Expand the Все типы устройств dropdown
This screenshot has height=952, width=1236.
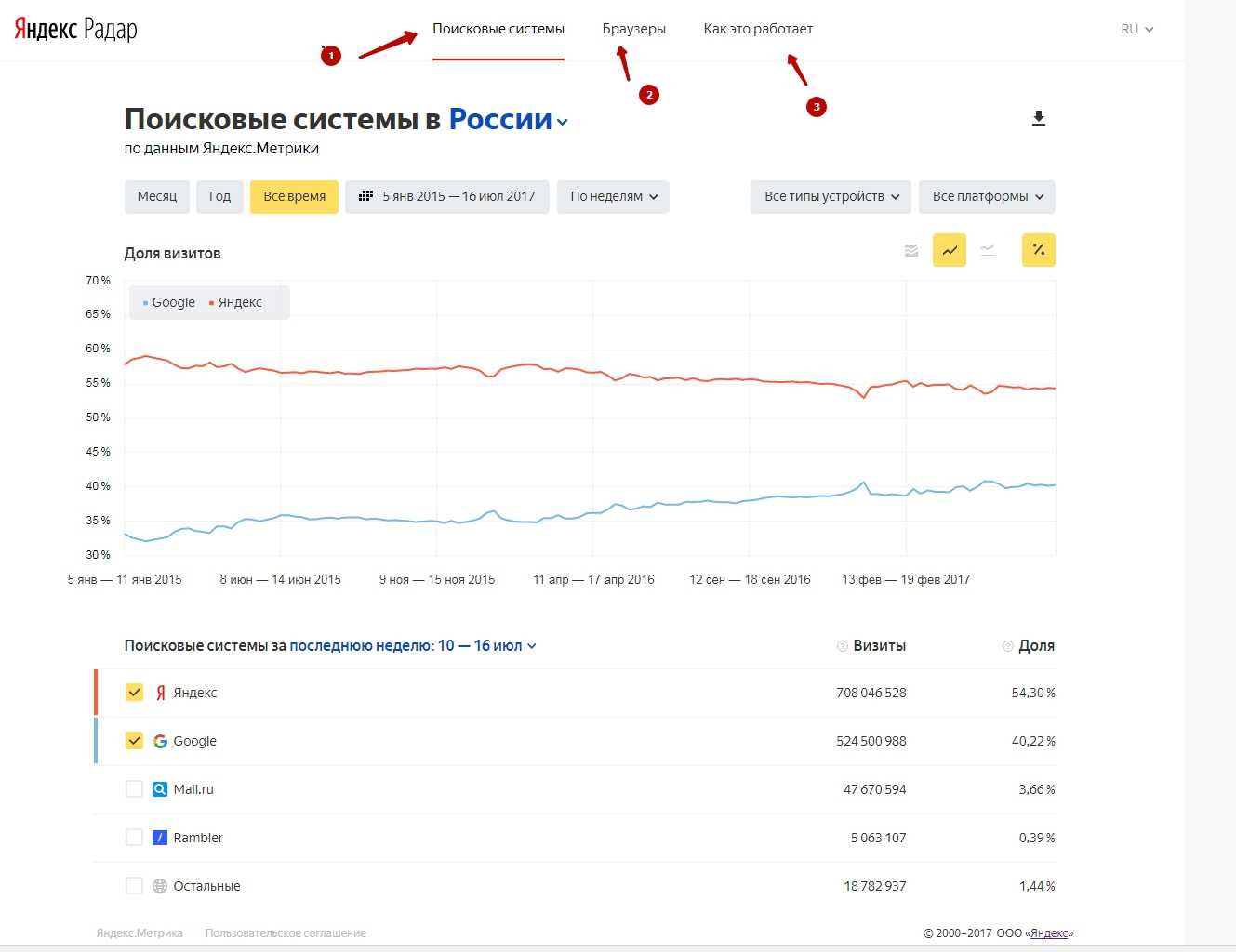831,197
